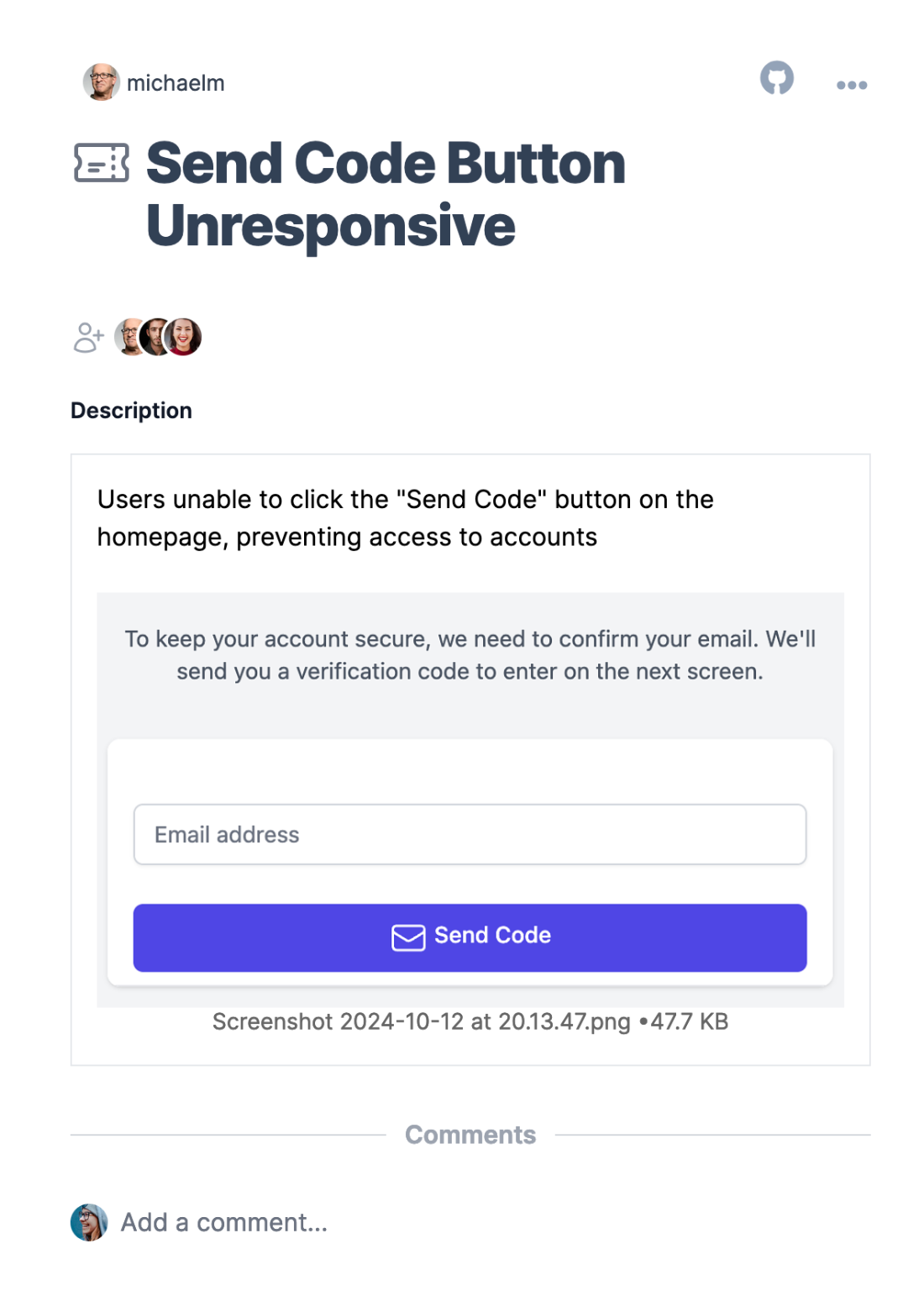Viewport: 924px width, 1296px height.
Task: Click the Send Code Button Unresponsive title
Action: (x=386, y=194)
